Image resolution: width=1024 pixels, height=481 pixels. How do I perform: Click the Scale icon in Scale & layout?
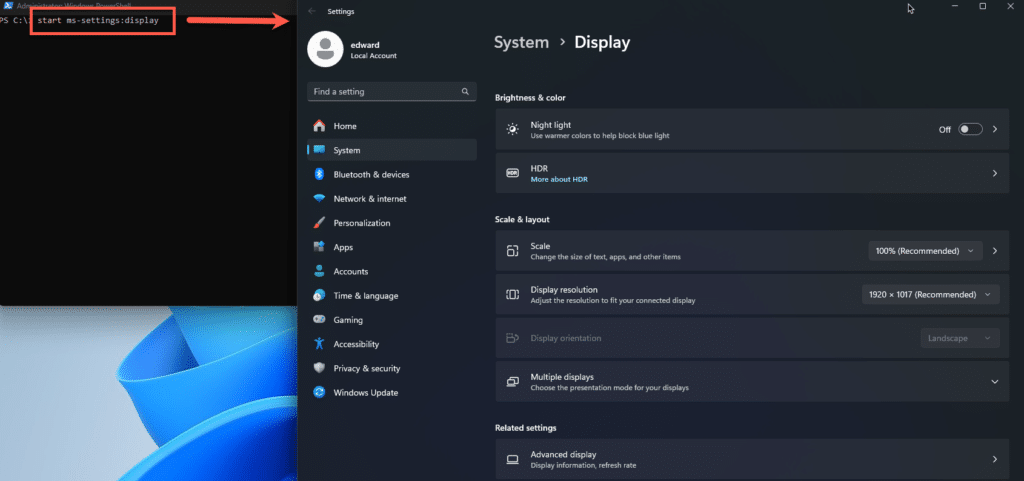513,251
